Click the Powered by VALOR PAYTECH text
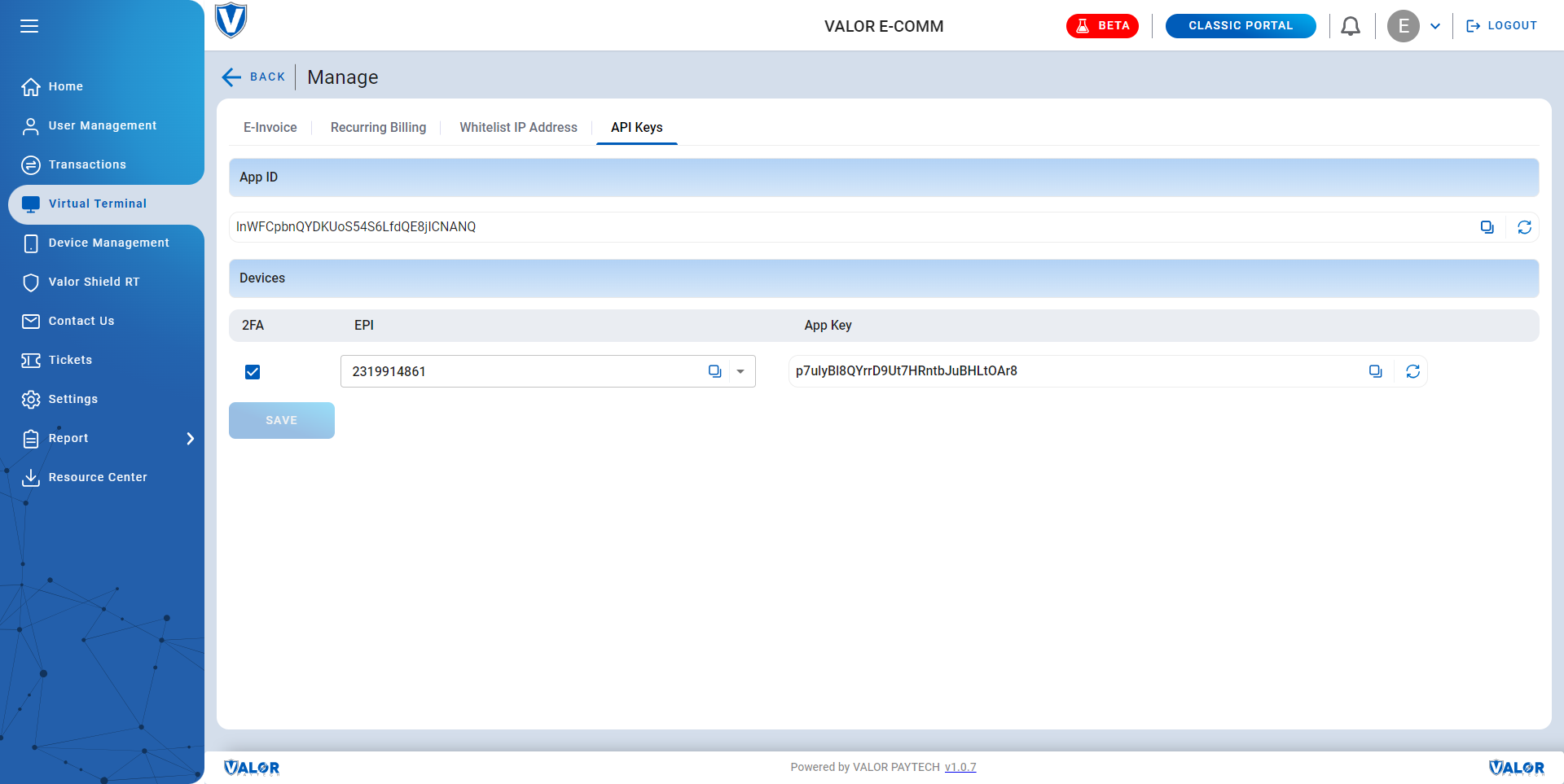 (865, 767)
